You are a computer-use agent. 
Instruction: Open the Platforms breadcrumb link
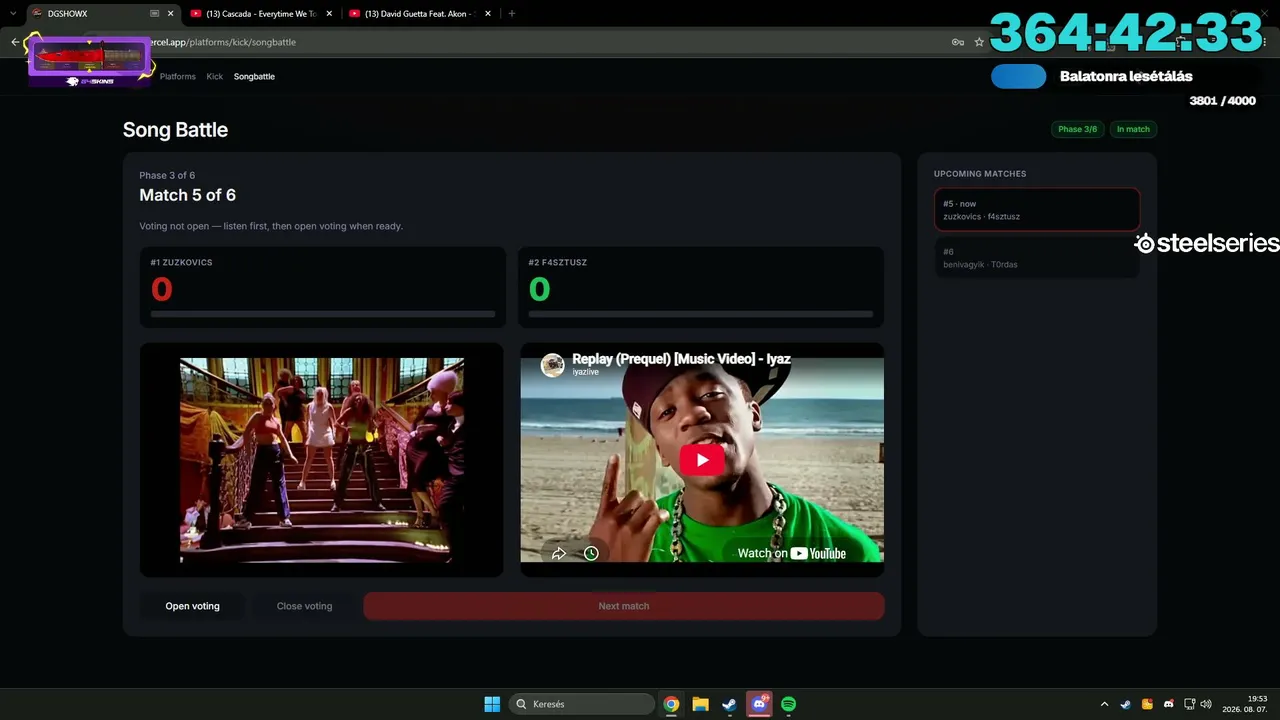178,76
